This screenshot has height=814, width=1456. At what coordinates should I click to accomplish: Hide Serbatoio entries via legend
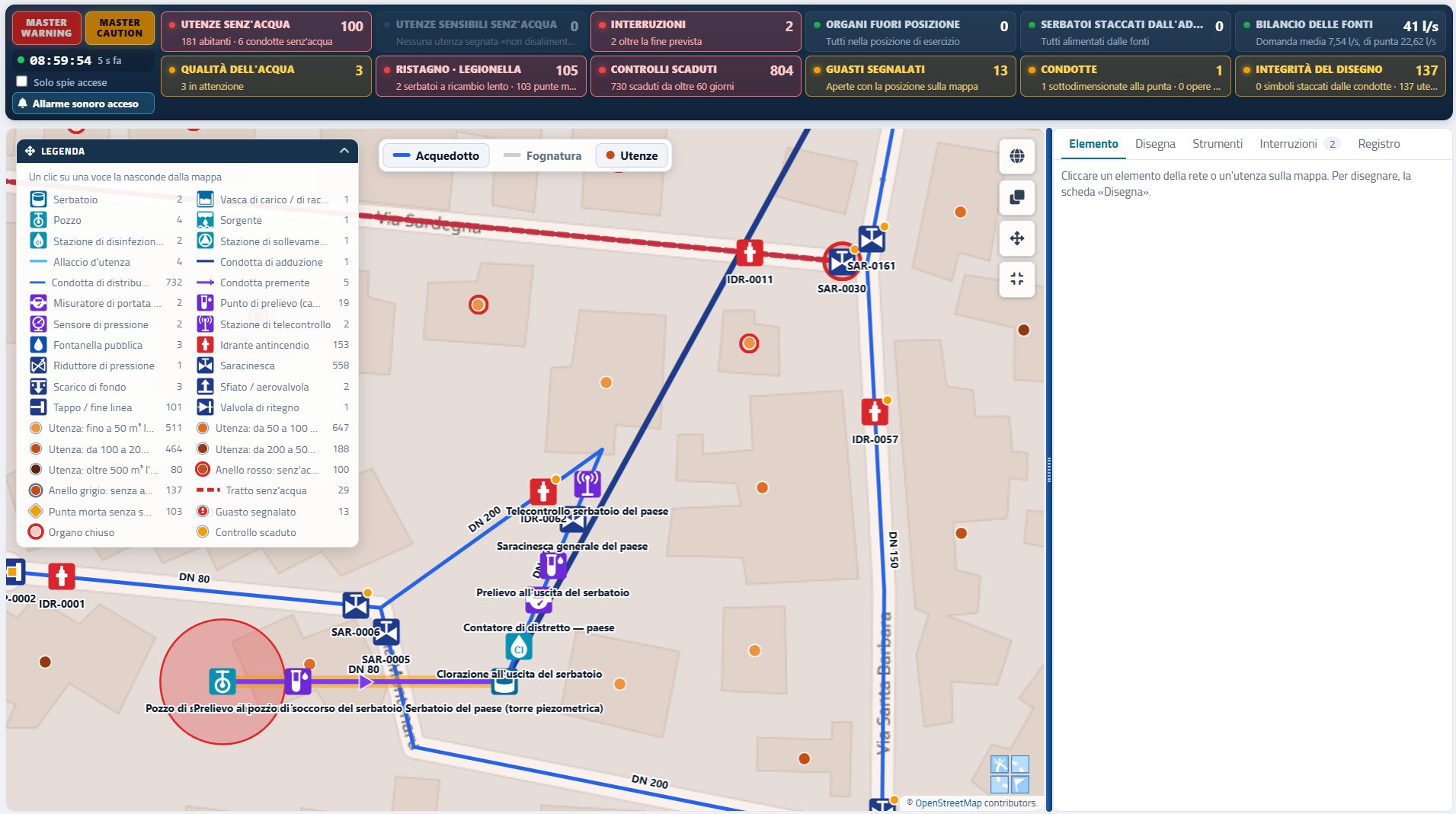coord(106,200)
